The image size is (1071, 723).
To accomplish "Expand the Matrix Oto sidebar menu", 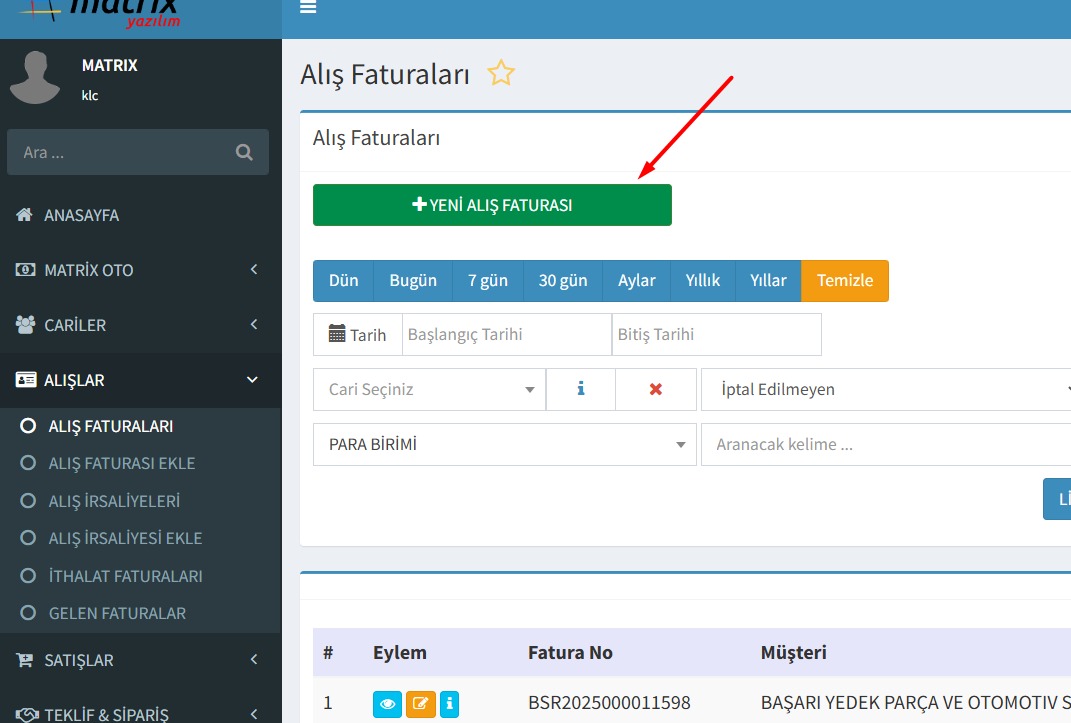I will click(x=140, y=270).
